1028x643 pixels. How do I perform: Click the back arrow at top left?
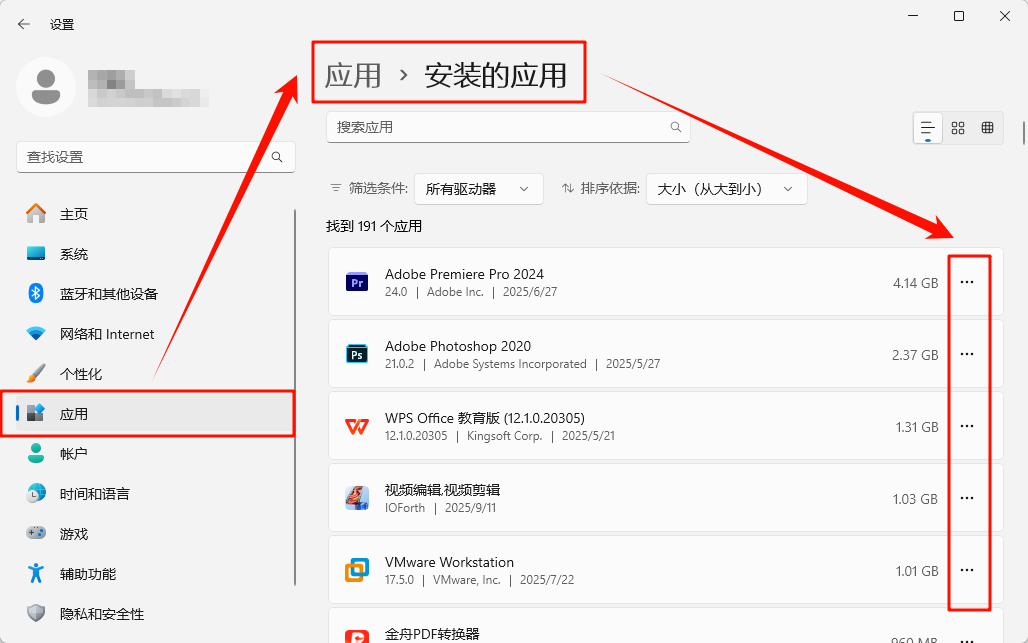[x=22, y=23]
